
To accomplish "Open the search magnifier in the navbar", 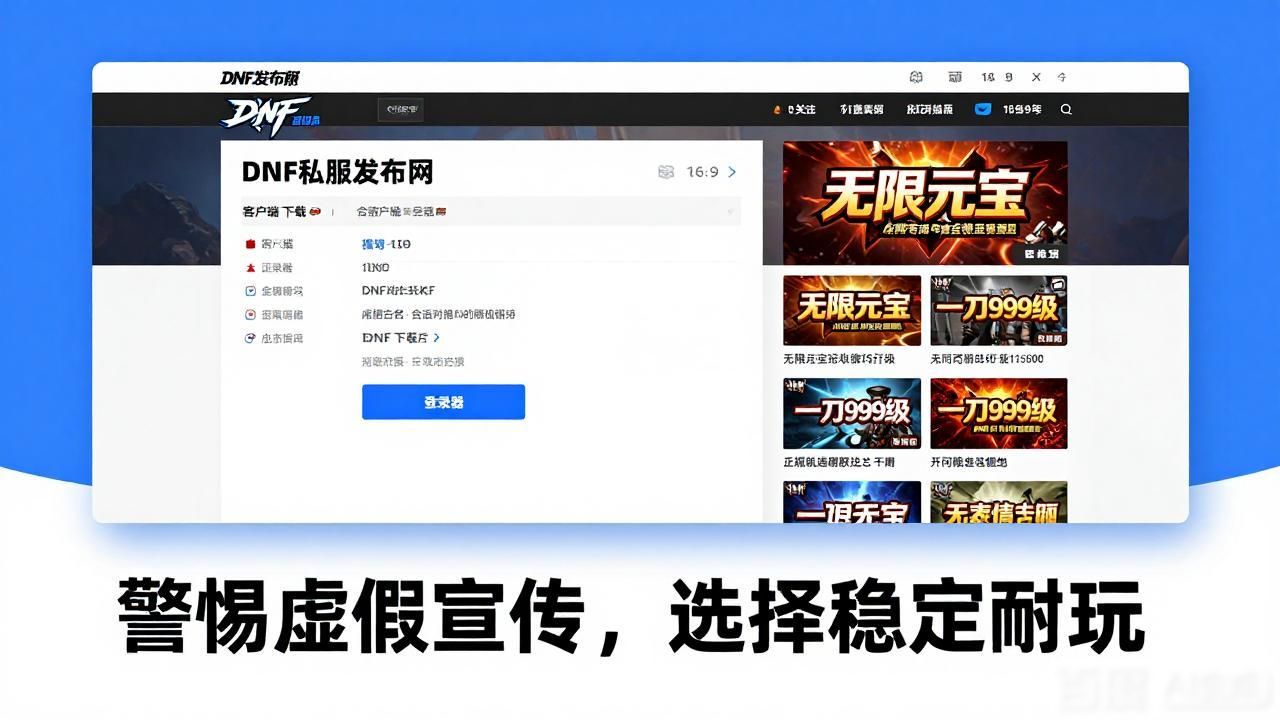I will pos(1066,110).
